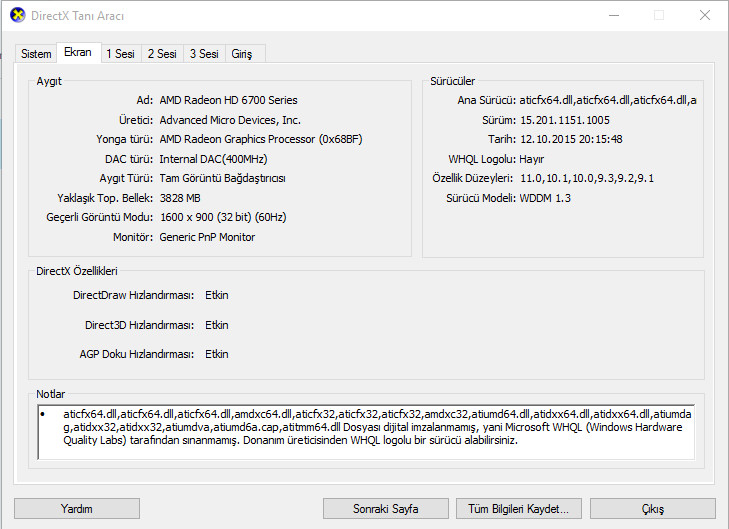The image size is (729, 529).
Task: Click the DirectX Özellikleri group heading
Action: (77, 271)
